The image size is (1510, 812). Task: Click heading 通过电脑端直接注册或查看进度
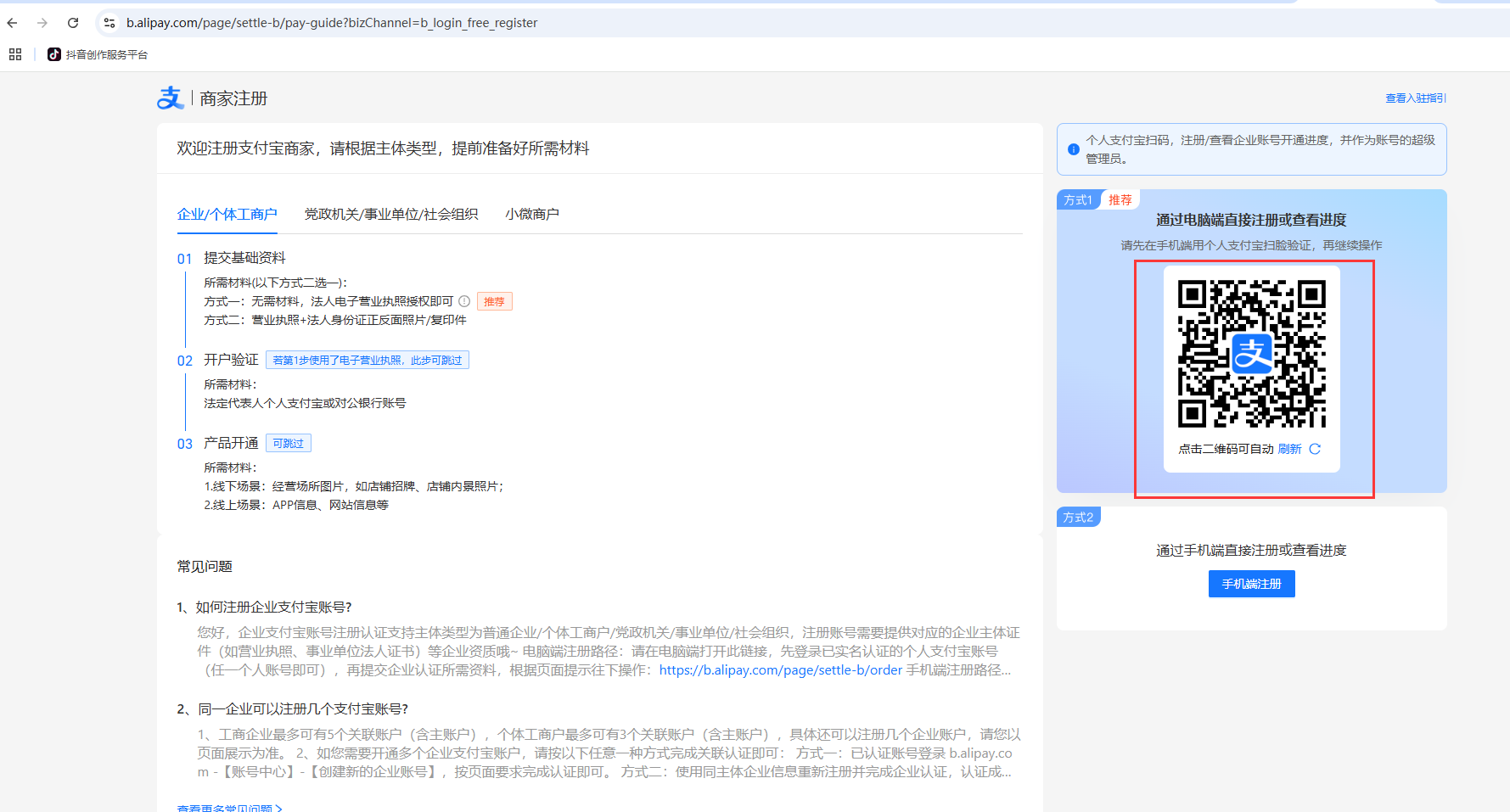pos(1251,220)
